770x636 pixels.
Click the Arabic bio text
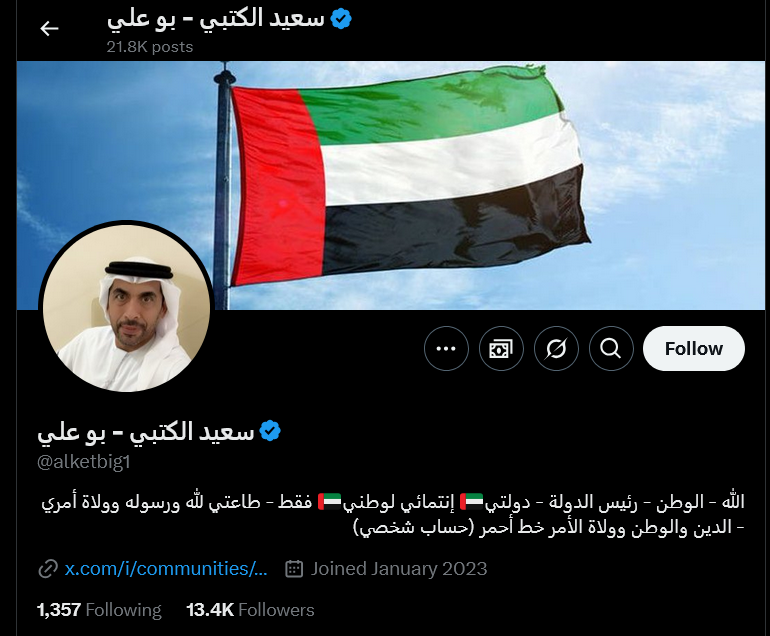pyautogui.click(x=393, y=514)
